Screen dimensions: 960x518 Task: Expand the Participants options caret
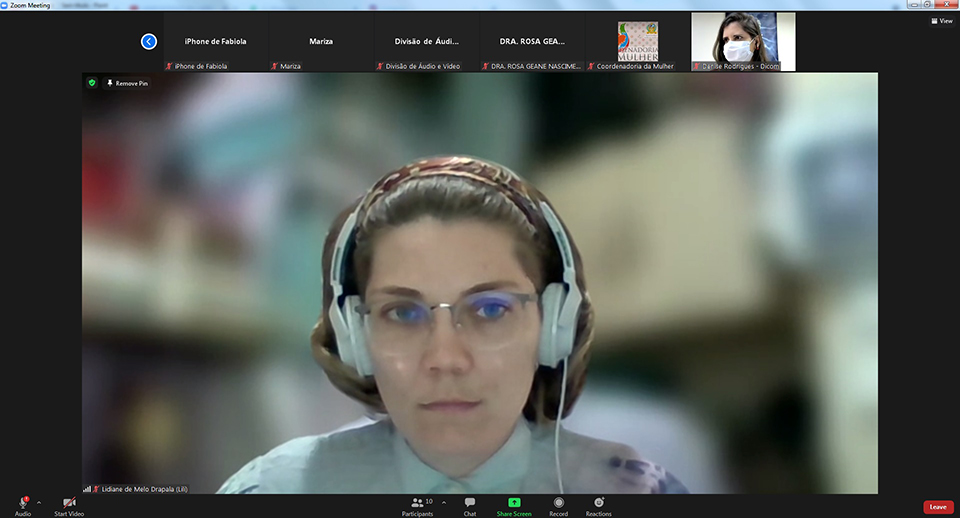[x=444, y=502]
